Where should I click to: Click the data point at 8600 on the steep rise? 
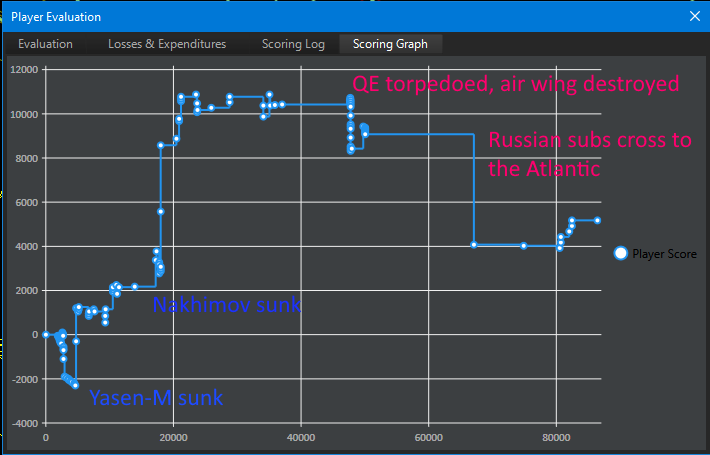point(161,145)
